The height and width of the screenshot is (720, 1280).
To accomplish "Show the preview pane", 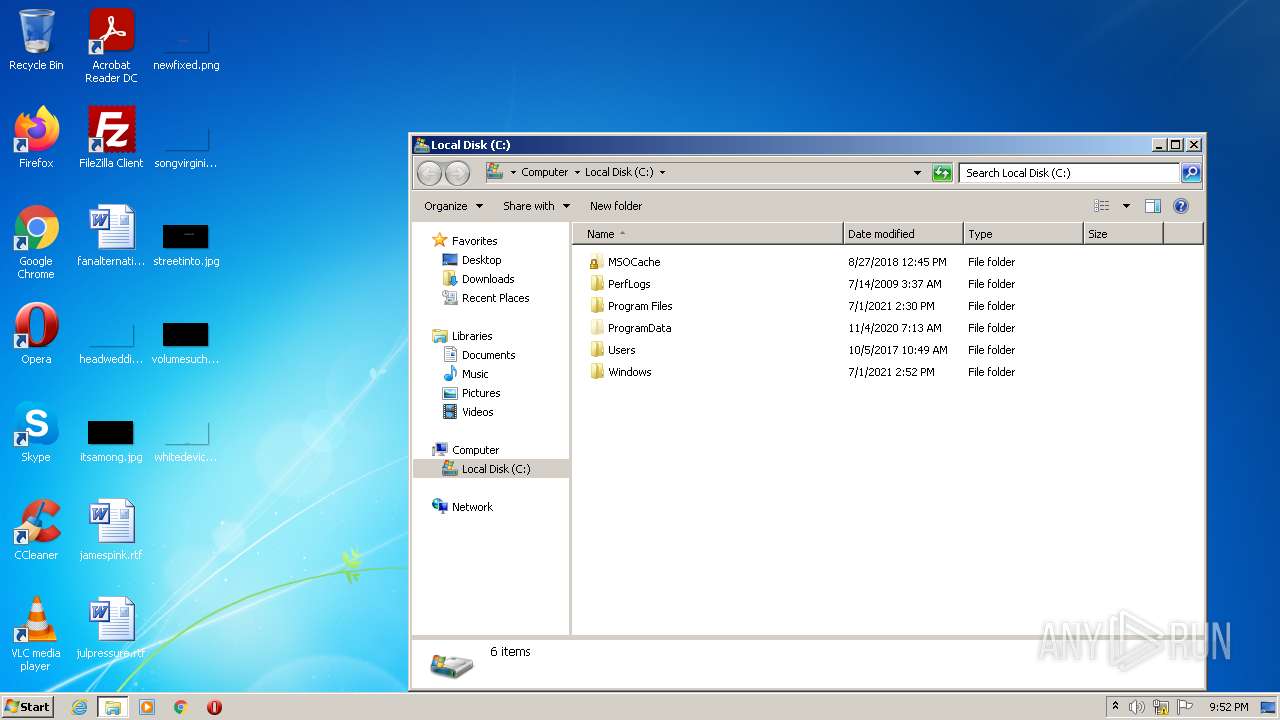I will [x=1152, y=206].
